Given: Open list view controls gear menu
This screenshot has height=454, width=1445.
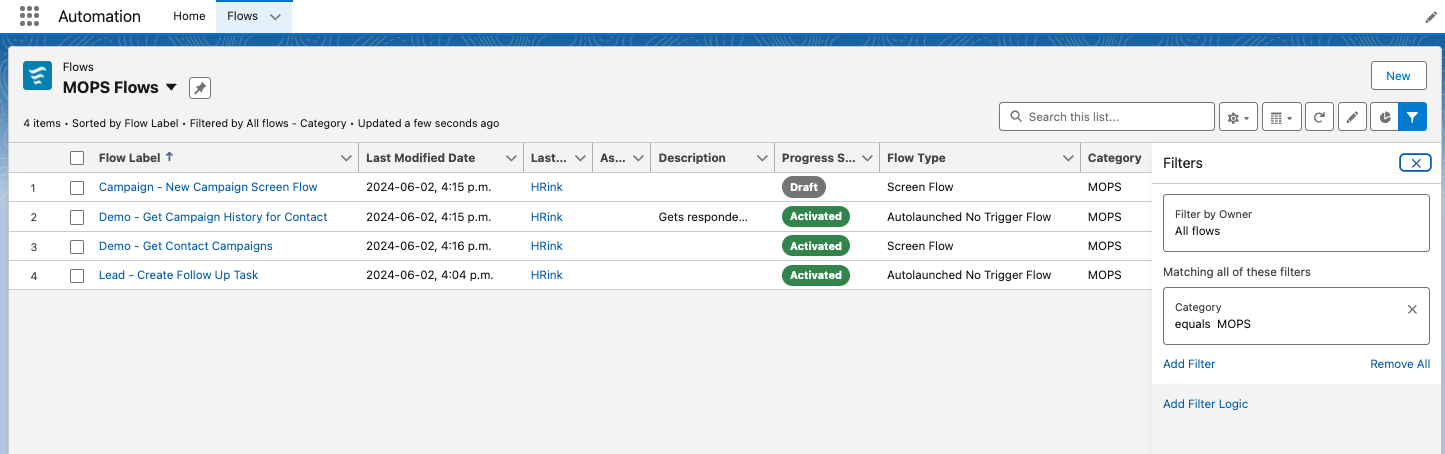Looking at the screenshot, I should pyautogui.click(x=1238, y=117).
